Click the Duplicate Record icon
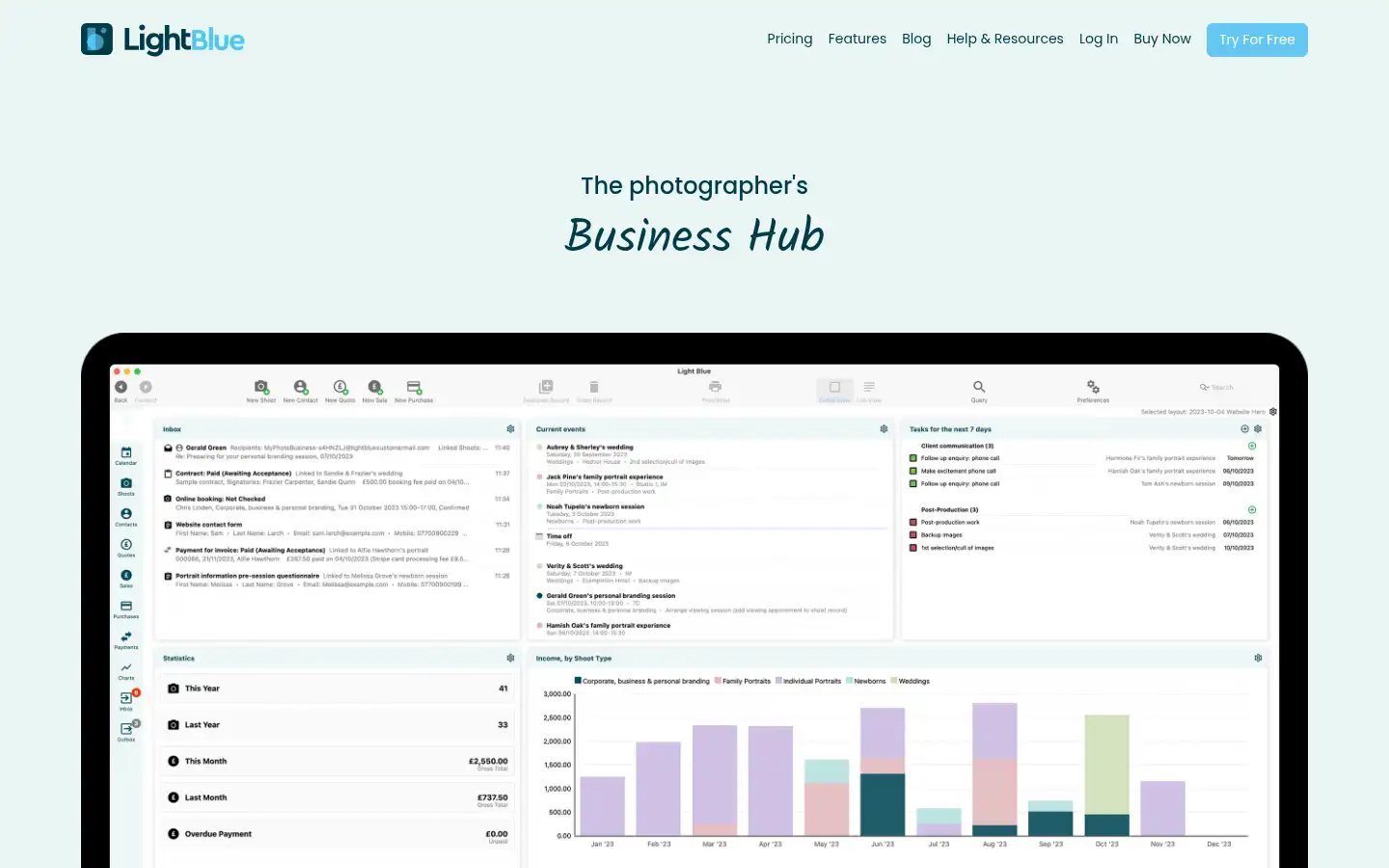Viewport: 1389px width, 868px height. [x=546, y=387]
